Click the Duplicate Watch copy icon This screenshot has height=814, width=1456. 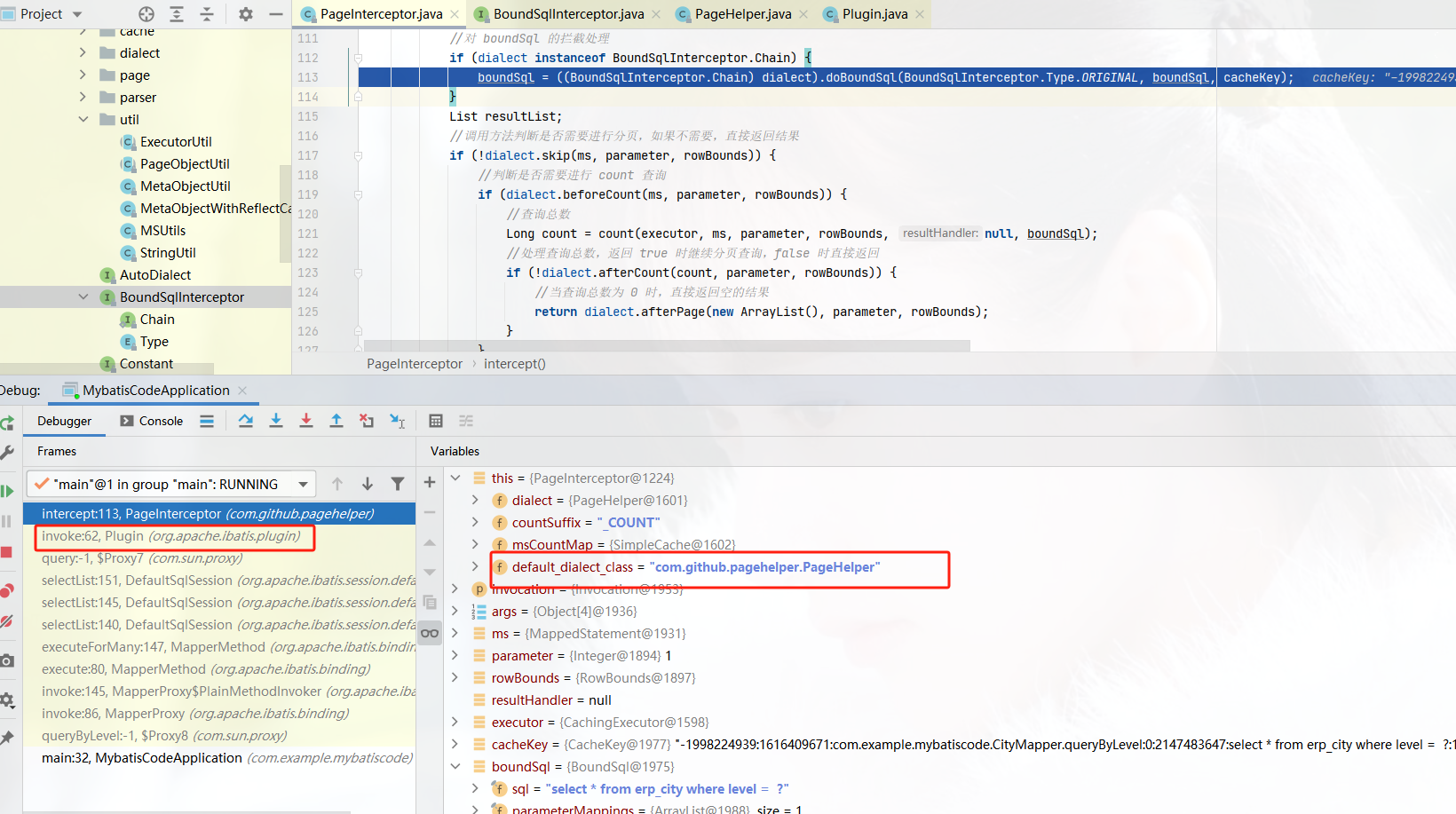(x=430, y=602)
